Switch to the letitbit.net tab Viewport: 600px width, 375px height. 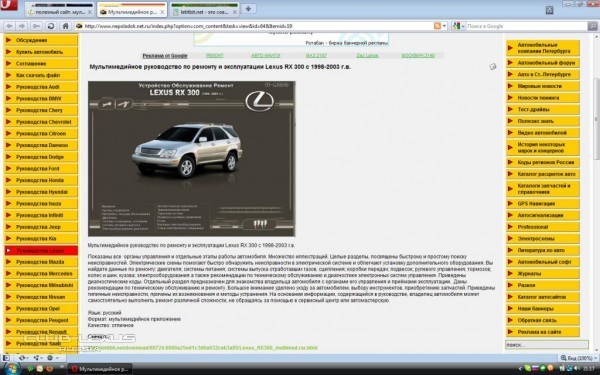pyautogui.click(x=204, y=11)
